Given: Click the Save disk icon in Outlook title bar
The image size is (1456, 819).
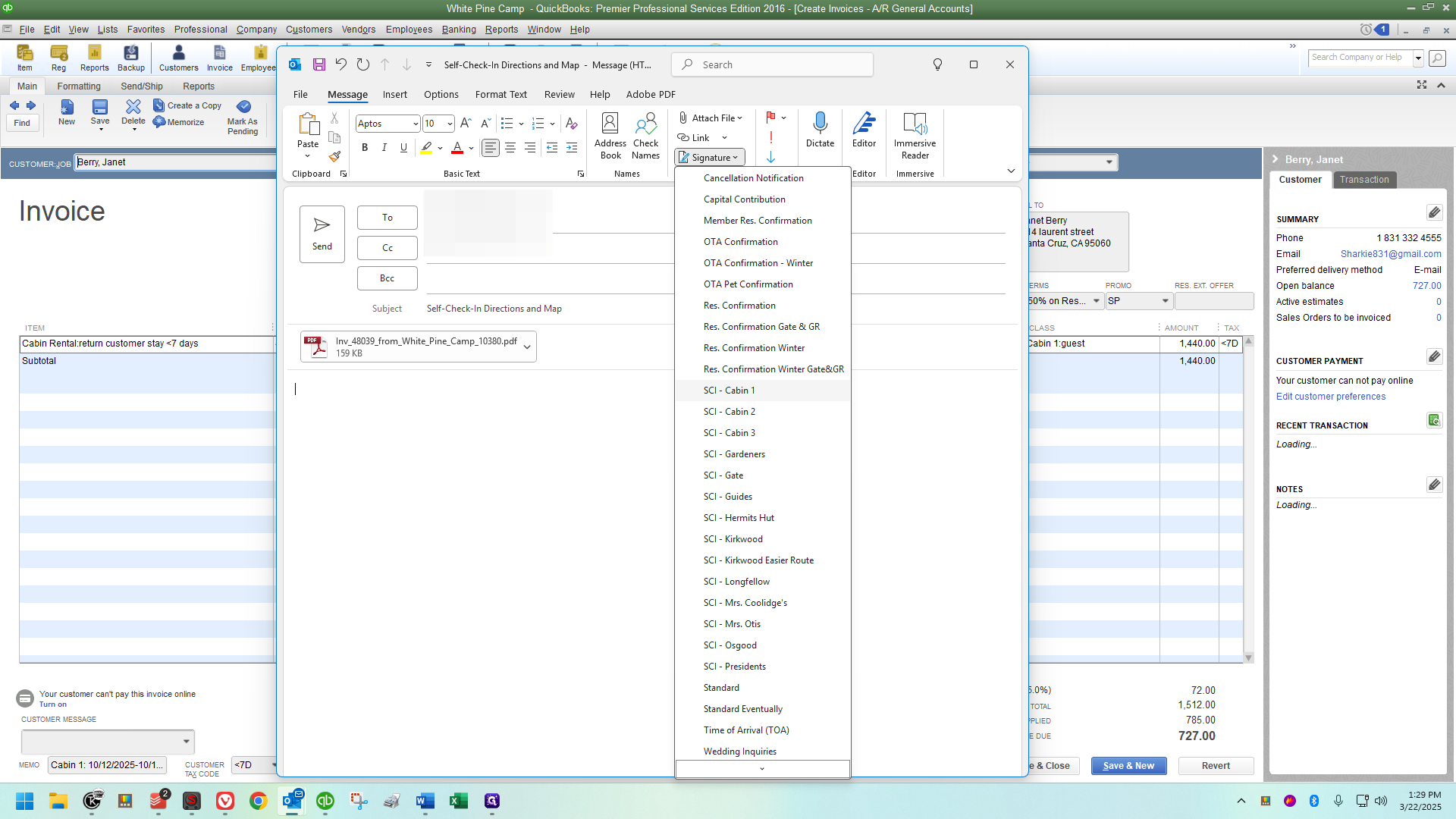Looking at the screenshot, I should click(318, 64).
